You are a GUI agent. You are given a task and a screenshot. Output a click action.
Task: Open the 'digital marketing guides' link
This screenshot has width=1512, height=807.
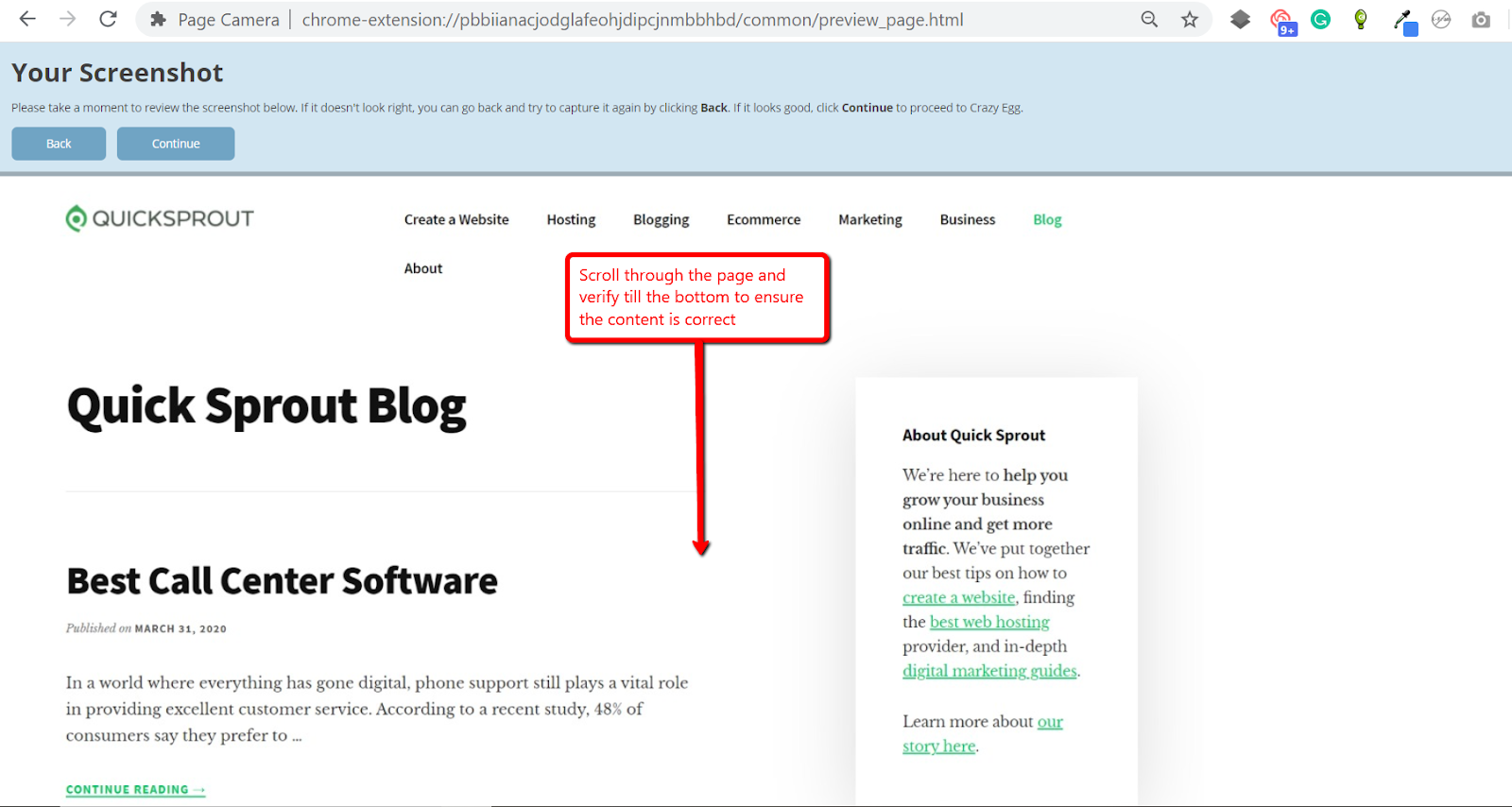989,671
